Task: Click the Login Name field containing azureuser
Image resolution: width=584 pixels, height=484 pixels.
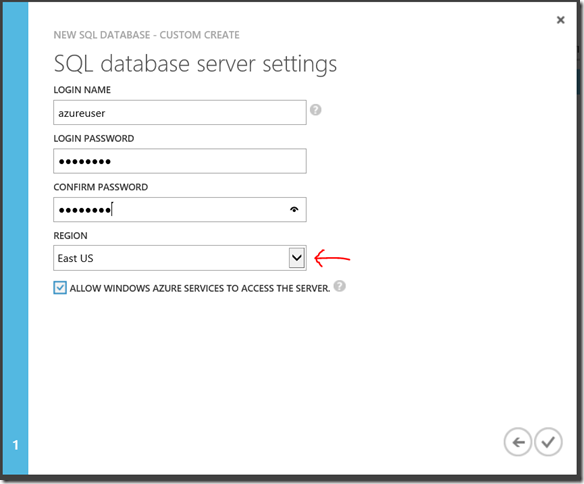Action: coord(180,112)
